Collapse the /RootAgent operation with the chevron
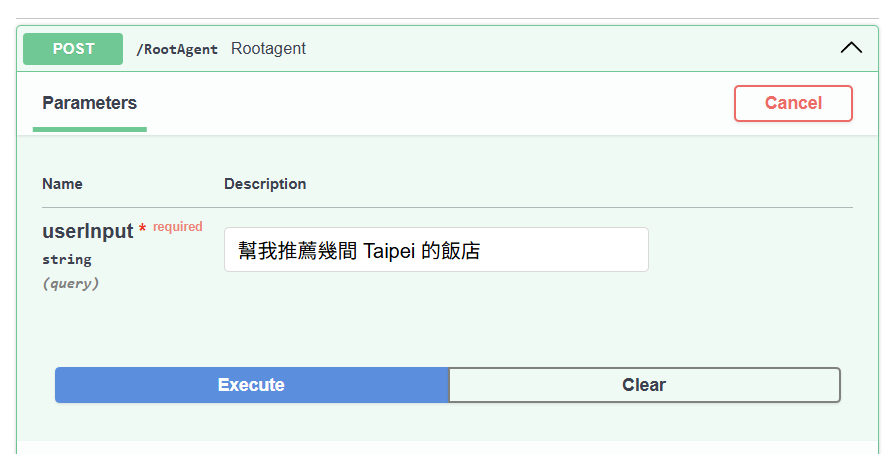 851,48
